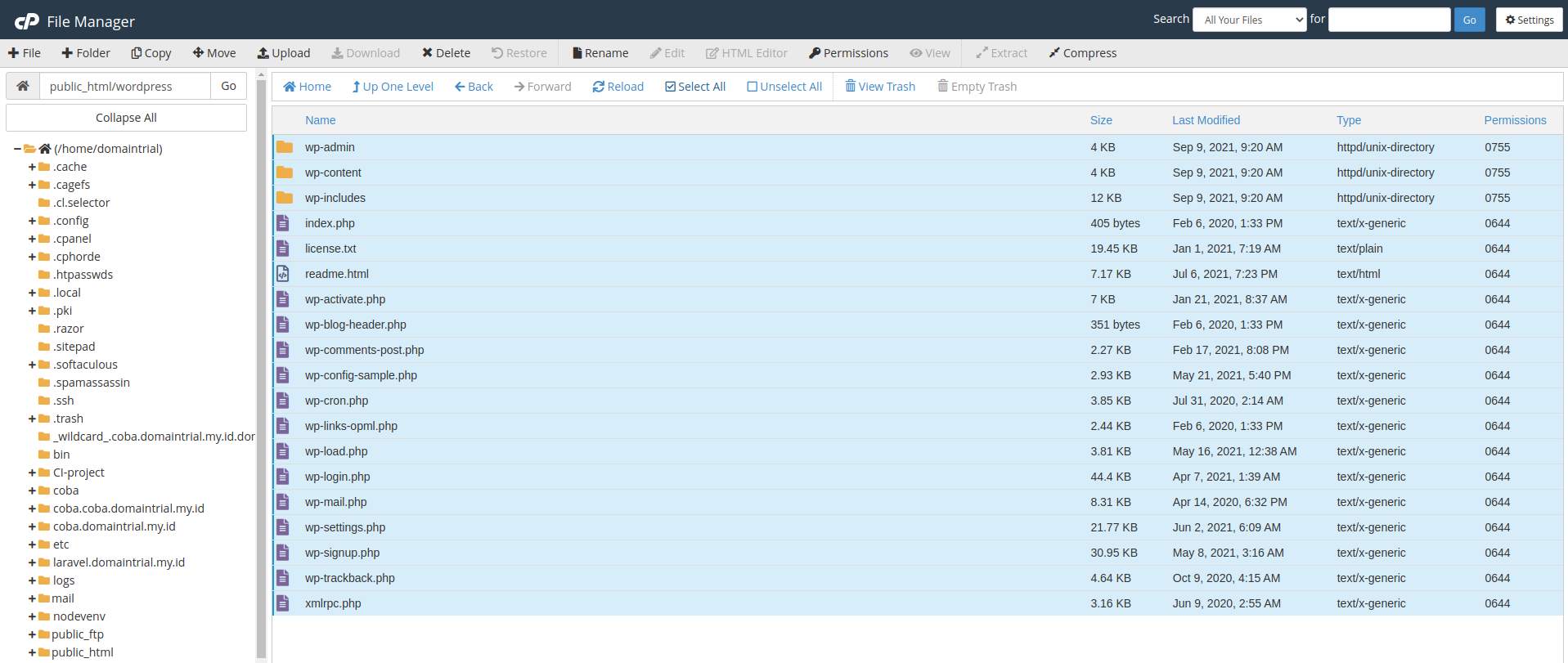This screenshot has height=663, width=1568.
Task: Click Unselect All checkbox
Action: (752, 87)
